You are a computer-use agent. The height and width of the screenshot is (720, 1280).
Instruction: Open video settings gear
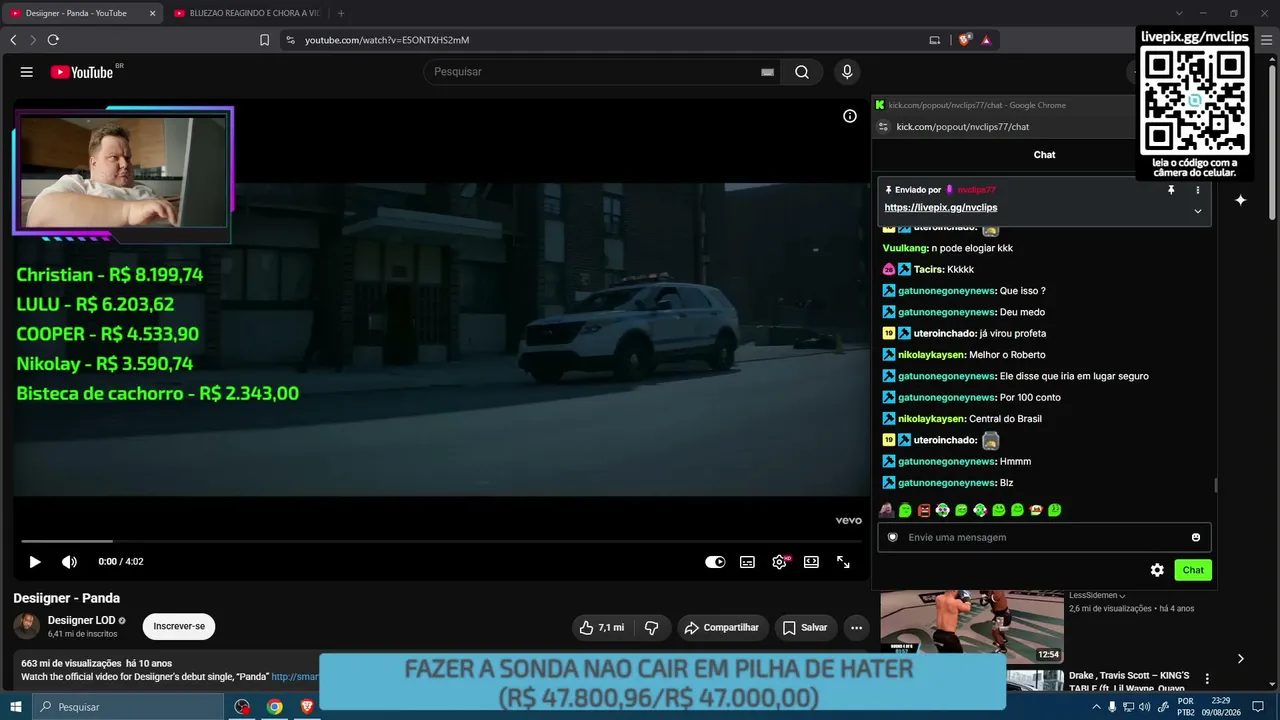click(779, 562)
